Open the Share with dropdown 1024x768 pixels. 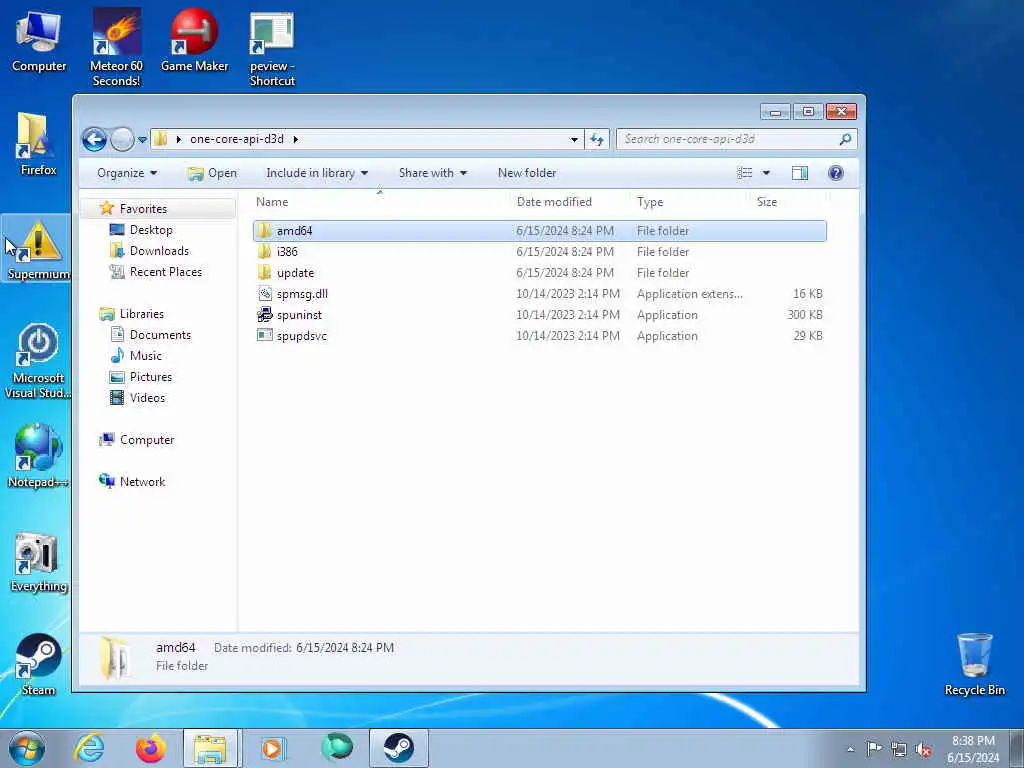(x=433, y=173)
